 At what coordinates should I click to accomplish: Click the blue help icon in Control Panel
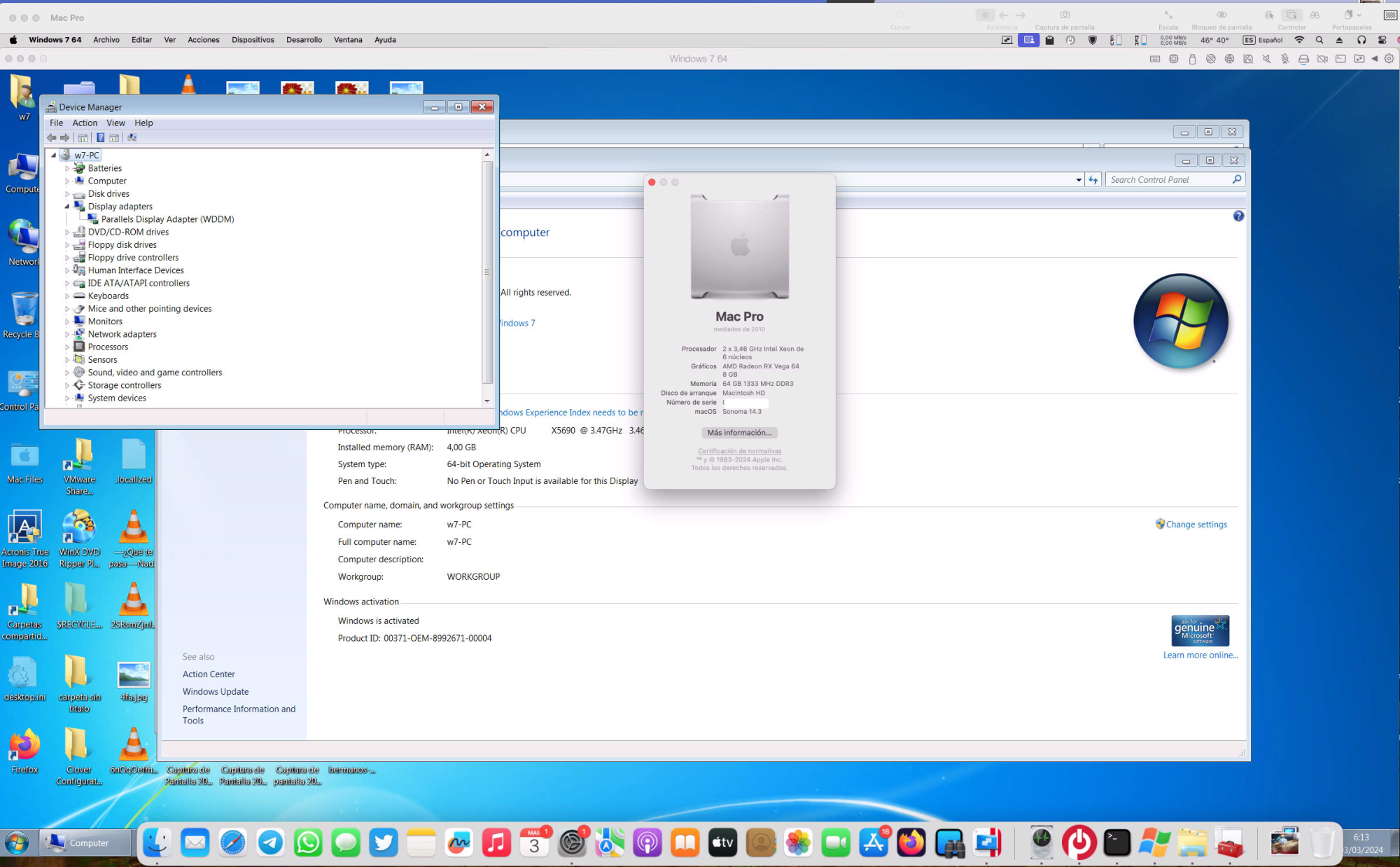pyautogui.click(x=1238, y=216)
